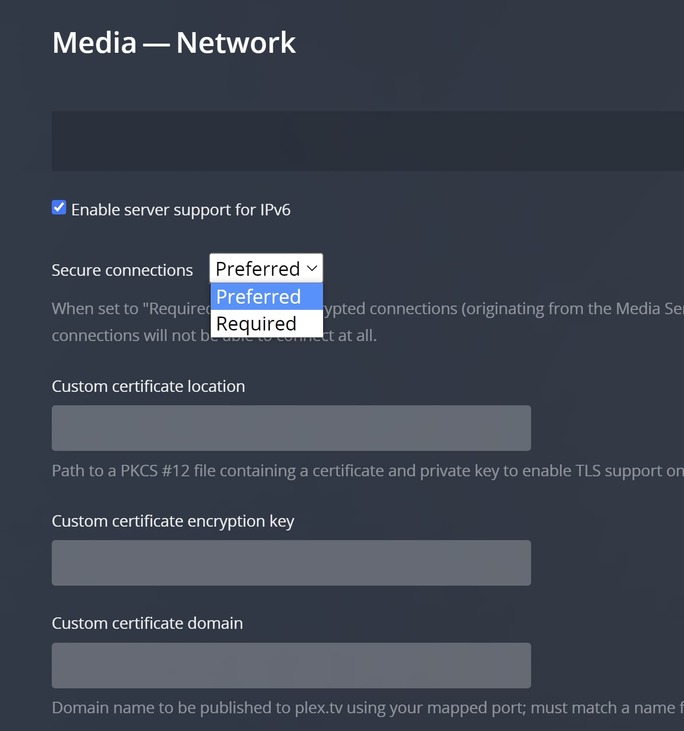This screenshot has width=684, height=731.
Task: Click the "connections will not be able" text line
Action: click(x=214, y=335)
